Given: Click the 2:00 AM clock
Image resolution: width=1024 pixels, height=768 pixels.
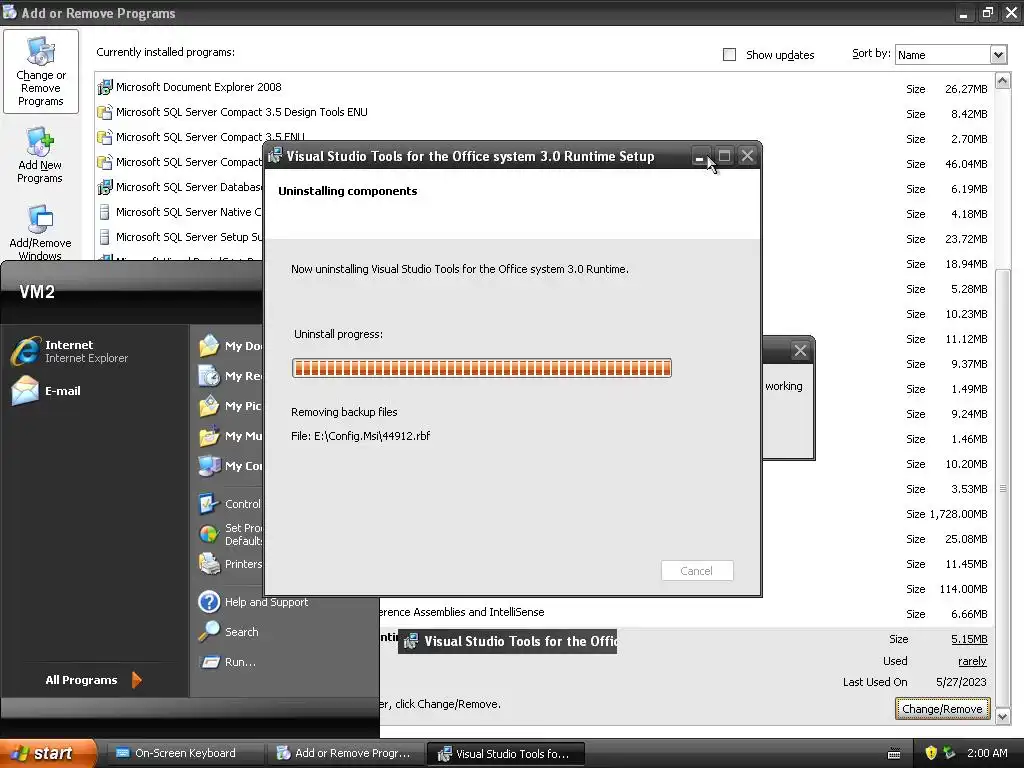Looking at the screenshot, I should click(987, 753).
